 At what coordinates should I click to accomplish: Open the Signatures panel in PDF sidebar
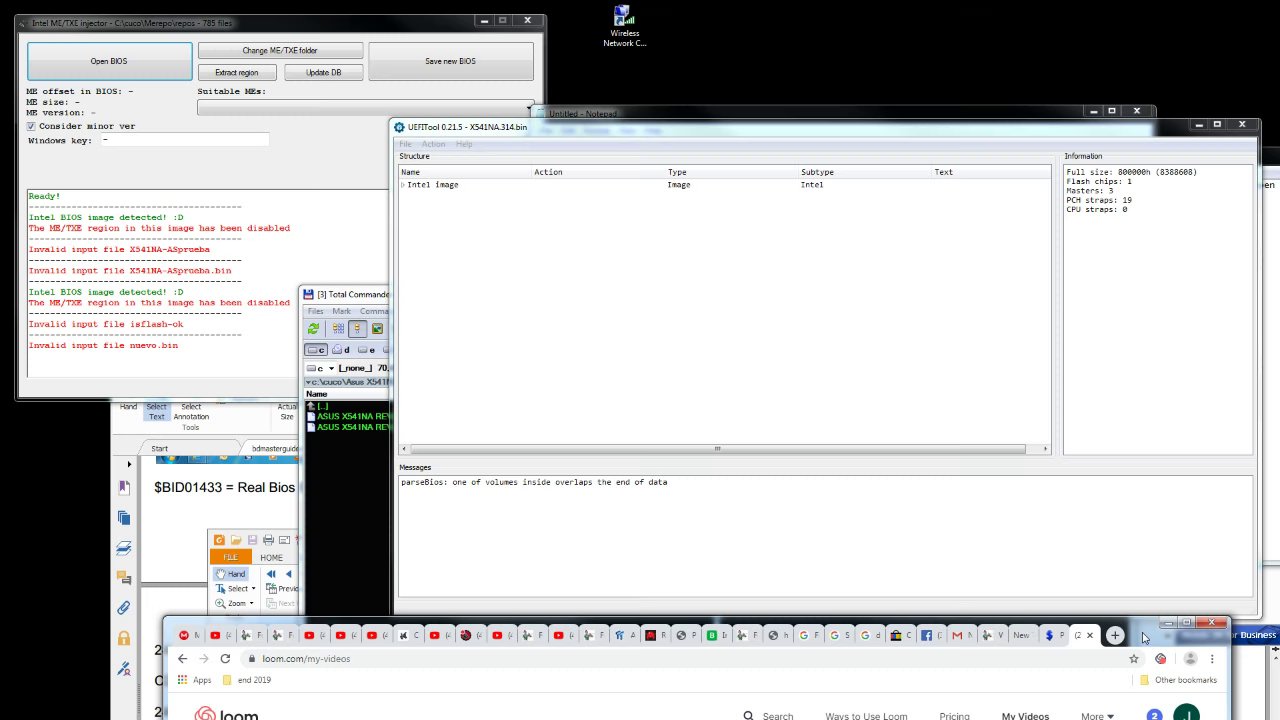pyautogui.click(x=124, y=668)
